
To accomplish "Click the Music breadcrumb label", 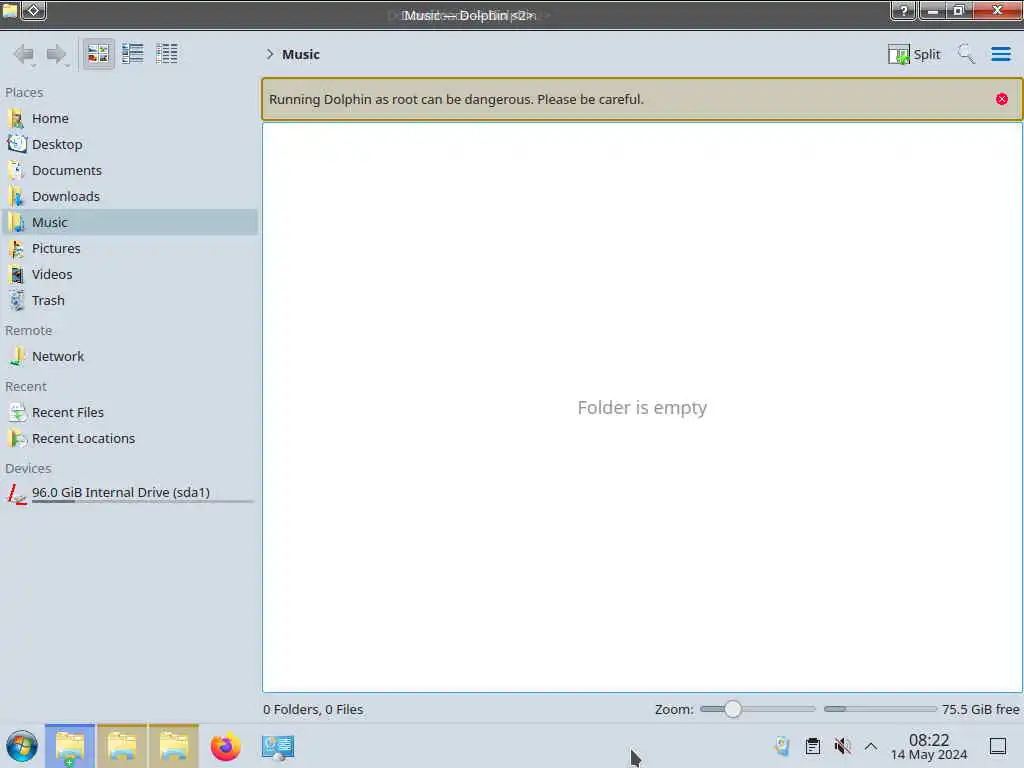I will (301, 54).
